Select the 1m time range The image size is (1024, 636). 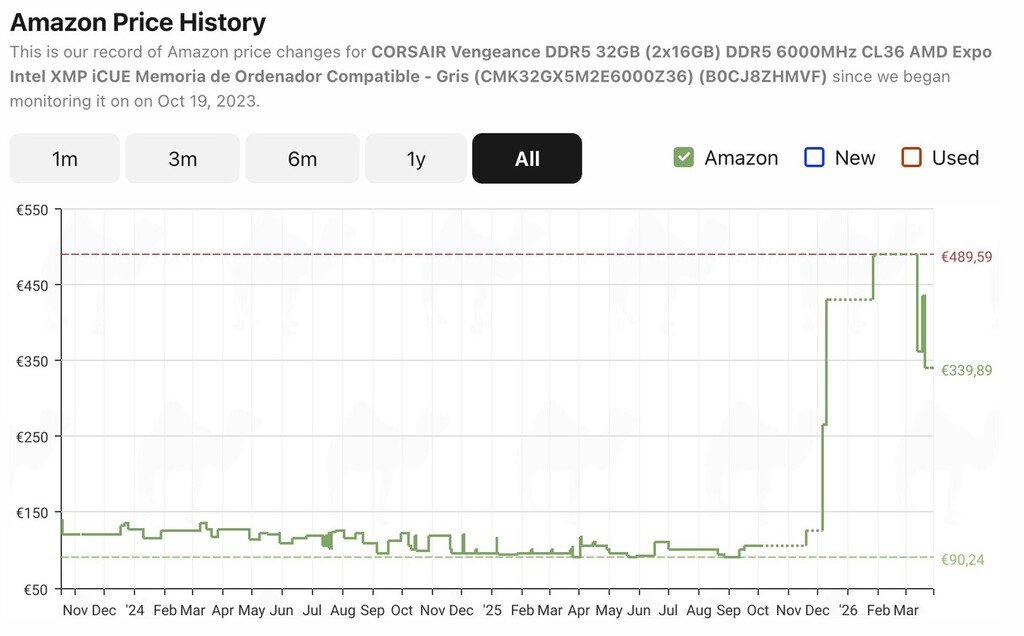(x=65, y=159)
